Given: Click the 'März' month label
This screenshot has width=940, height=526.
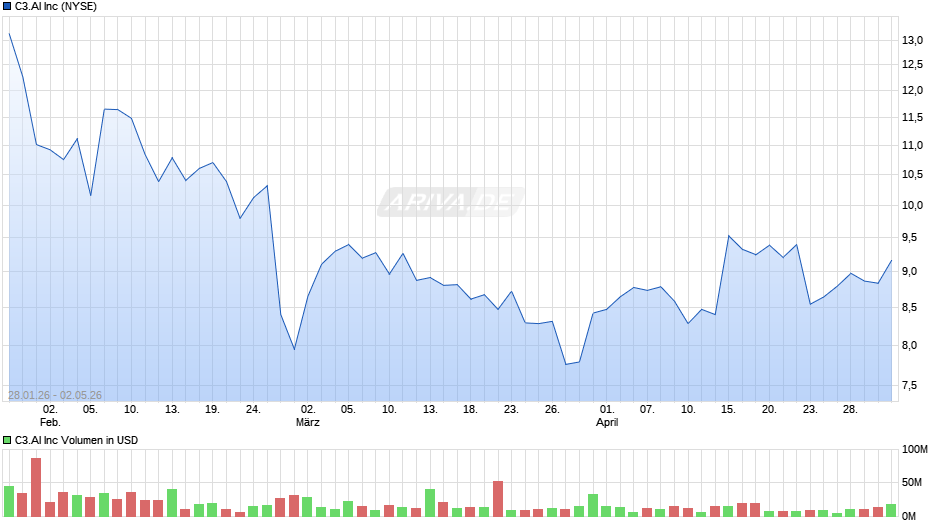Looking at the screenshot, I should 308,422.
